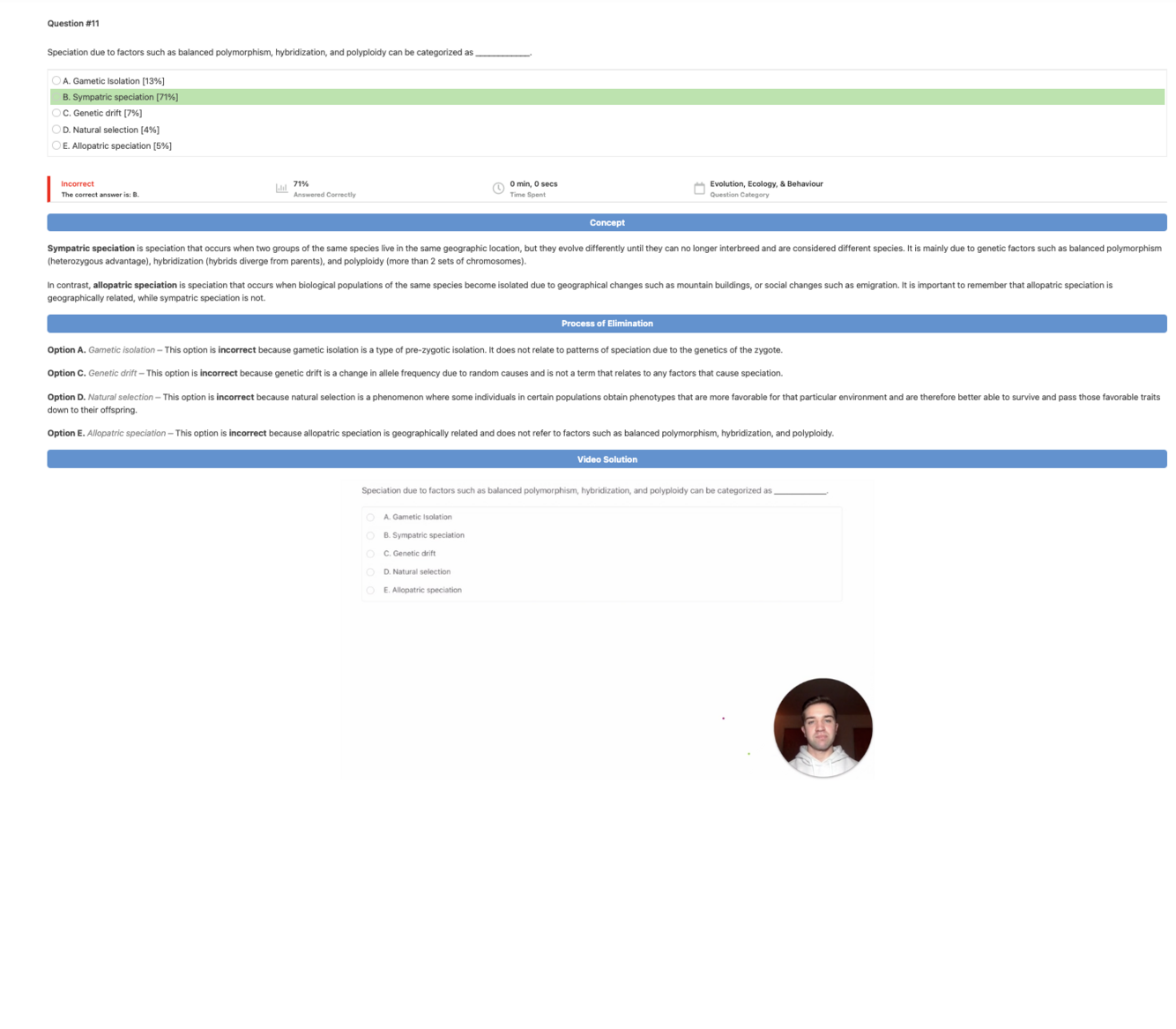Select option C. Genetic drift radio button
This screenshot has width=1176, height=1029.
click(56, 113)
